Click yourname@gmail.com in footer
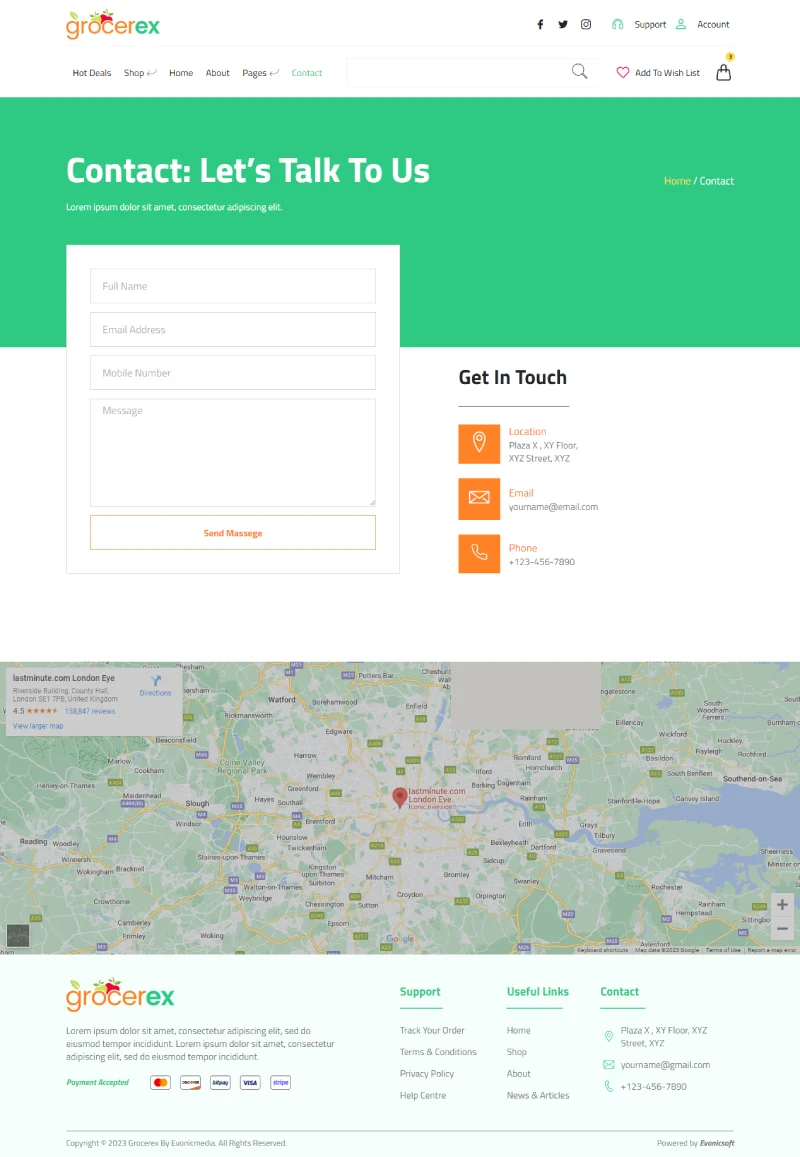Screen dimensions: 800x1157 [665, 1065]
